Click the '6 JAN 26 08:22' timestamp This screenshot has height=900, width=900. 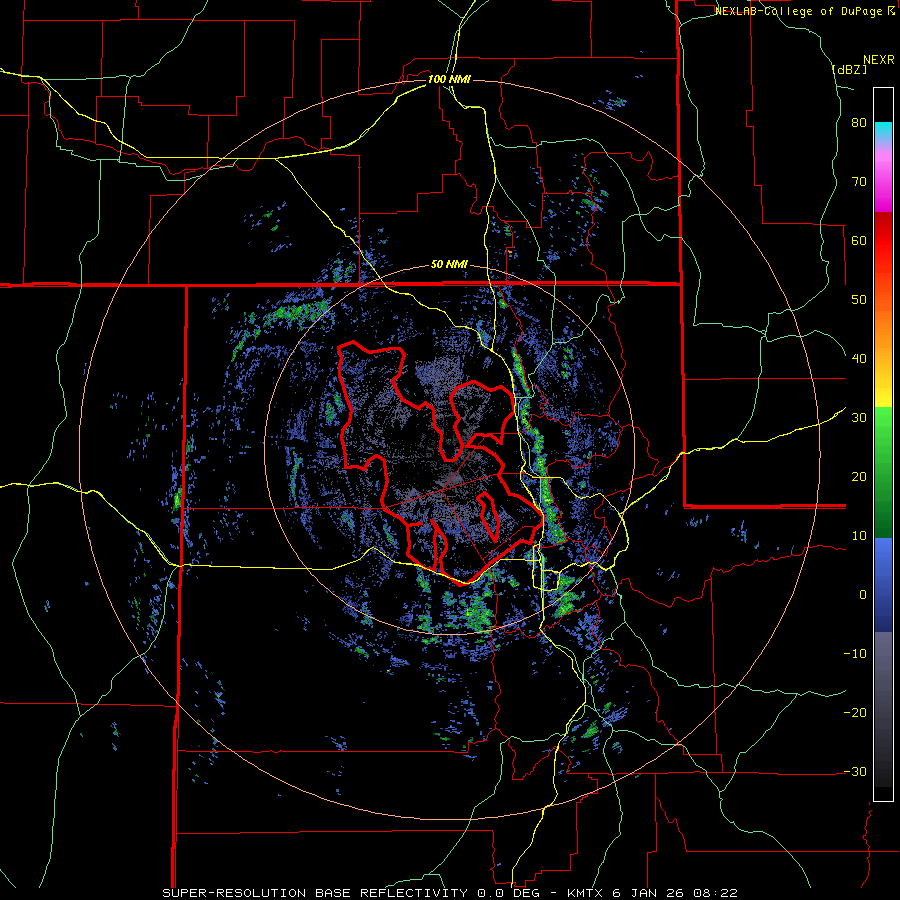click(673, 893)
